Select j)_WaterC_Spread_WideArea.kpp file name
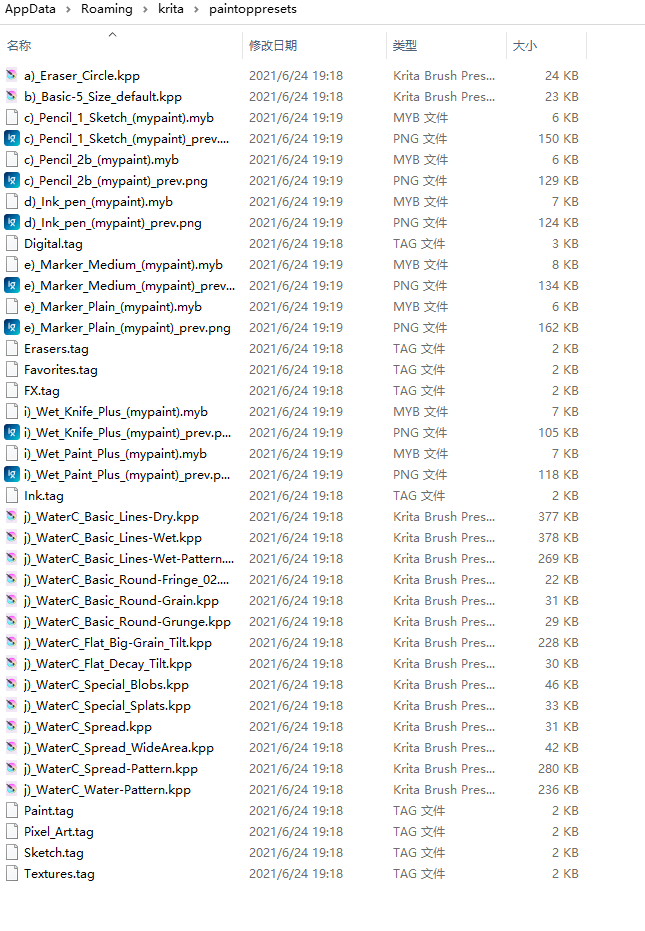Screen dimensions: 645x931 pos(119,748)
